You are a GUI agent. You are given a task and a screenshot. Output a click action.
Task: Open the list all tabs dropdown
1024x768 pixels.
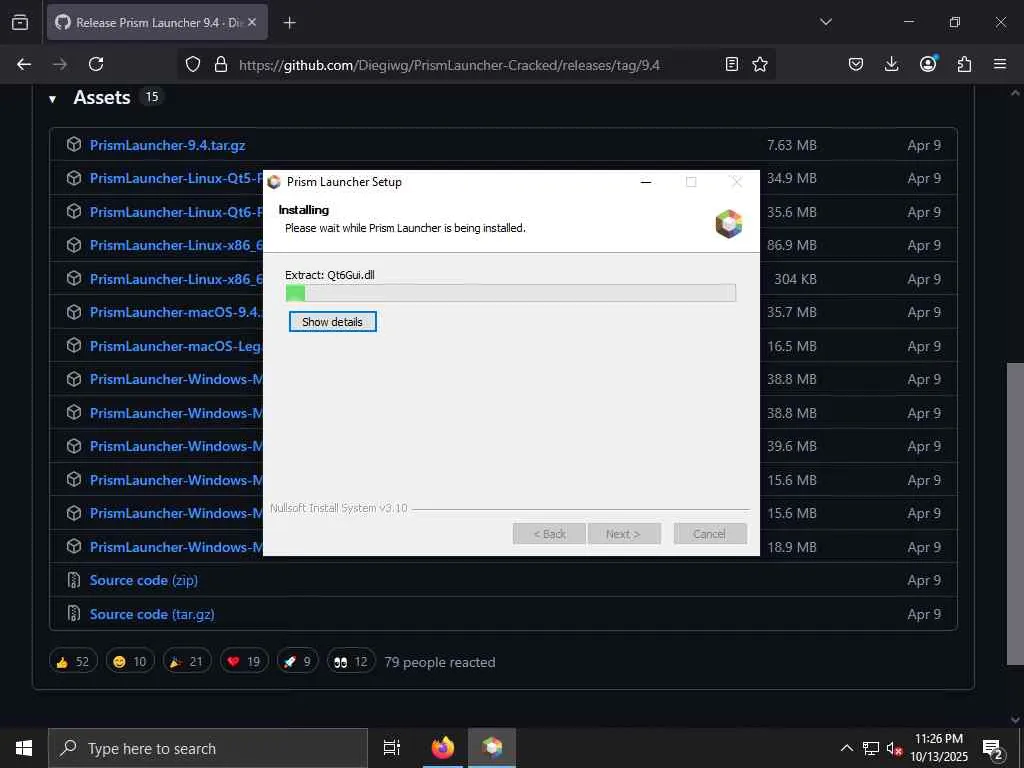(x=825, y=22)
